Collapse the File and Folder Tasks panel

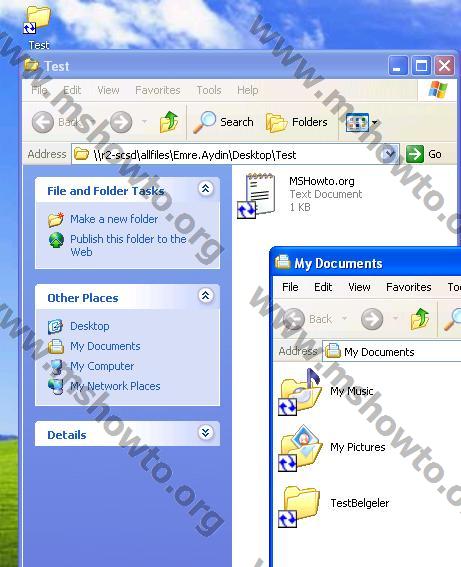[206, 188]
